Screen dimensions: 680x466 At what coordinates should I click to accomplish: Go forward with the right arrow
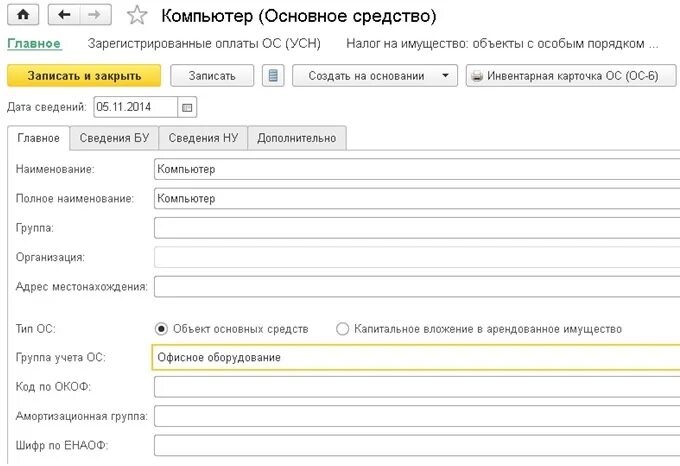[x=95, y=16]
